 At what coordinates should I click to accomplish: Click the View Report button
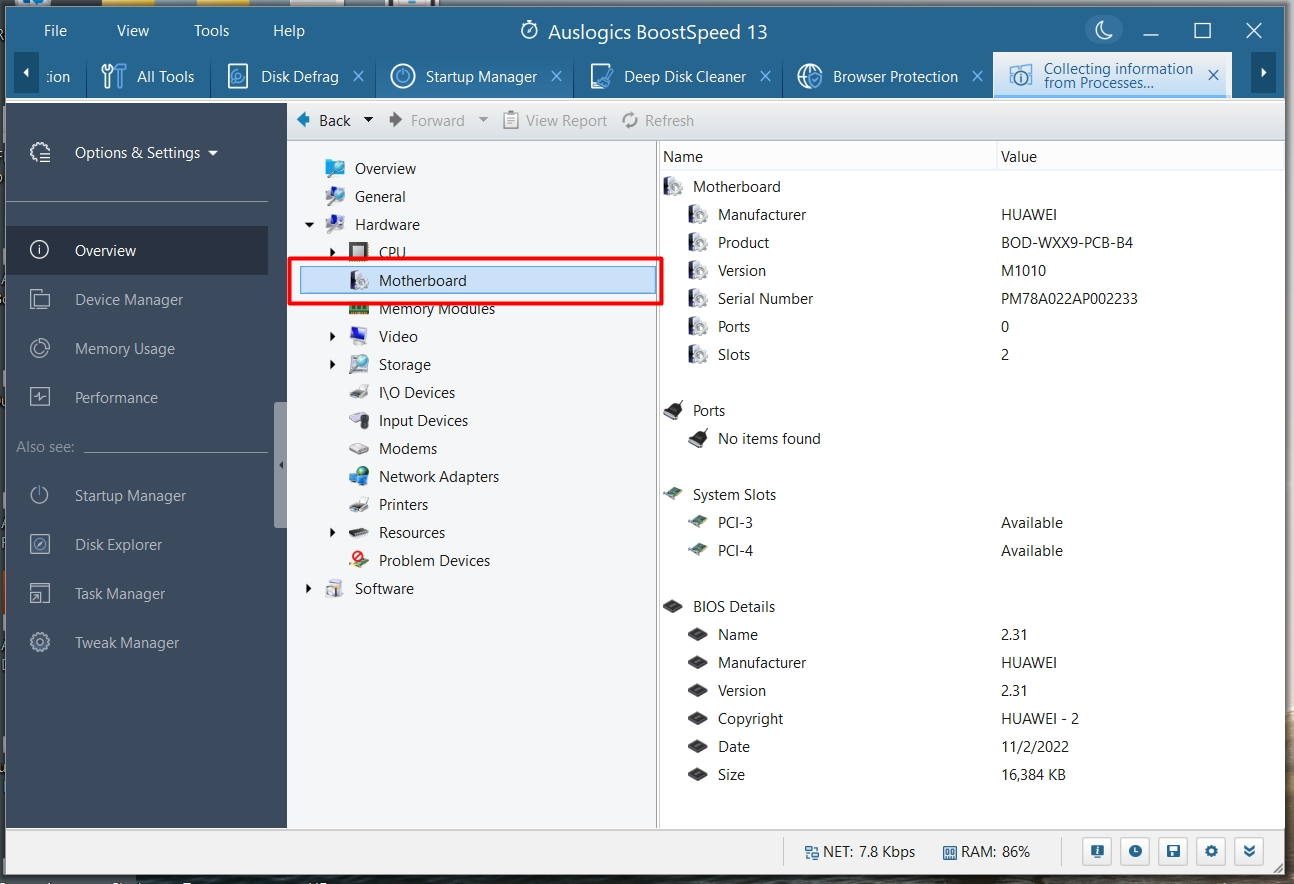pos(555,121)
